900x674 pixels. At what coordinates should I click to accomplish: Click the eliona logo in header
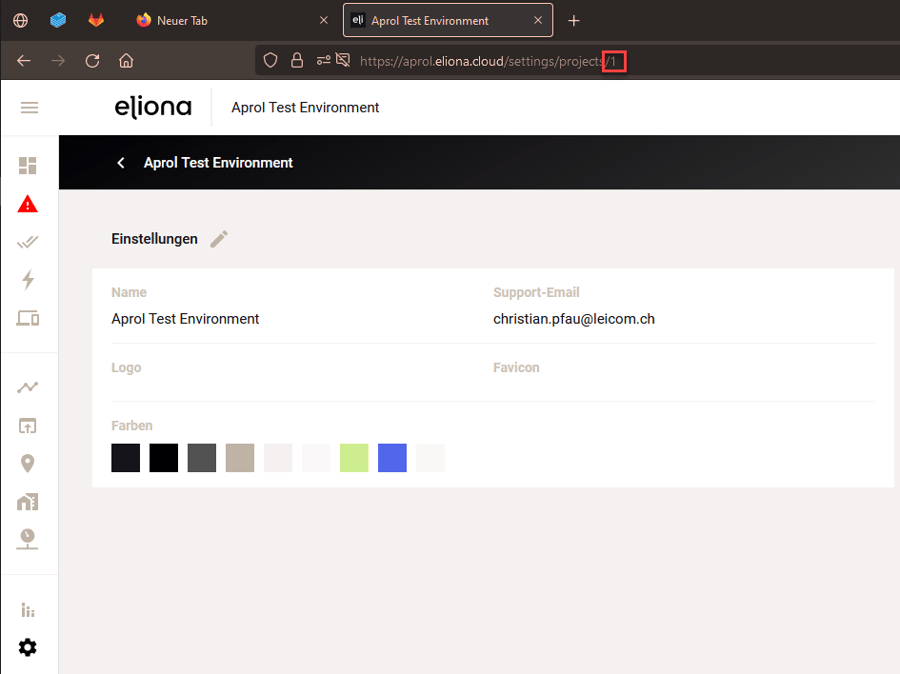point(153,107)
